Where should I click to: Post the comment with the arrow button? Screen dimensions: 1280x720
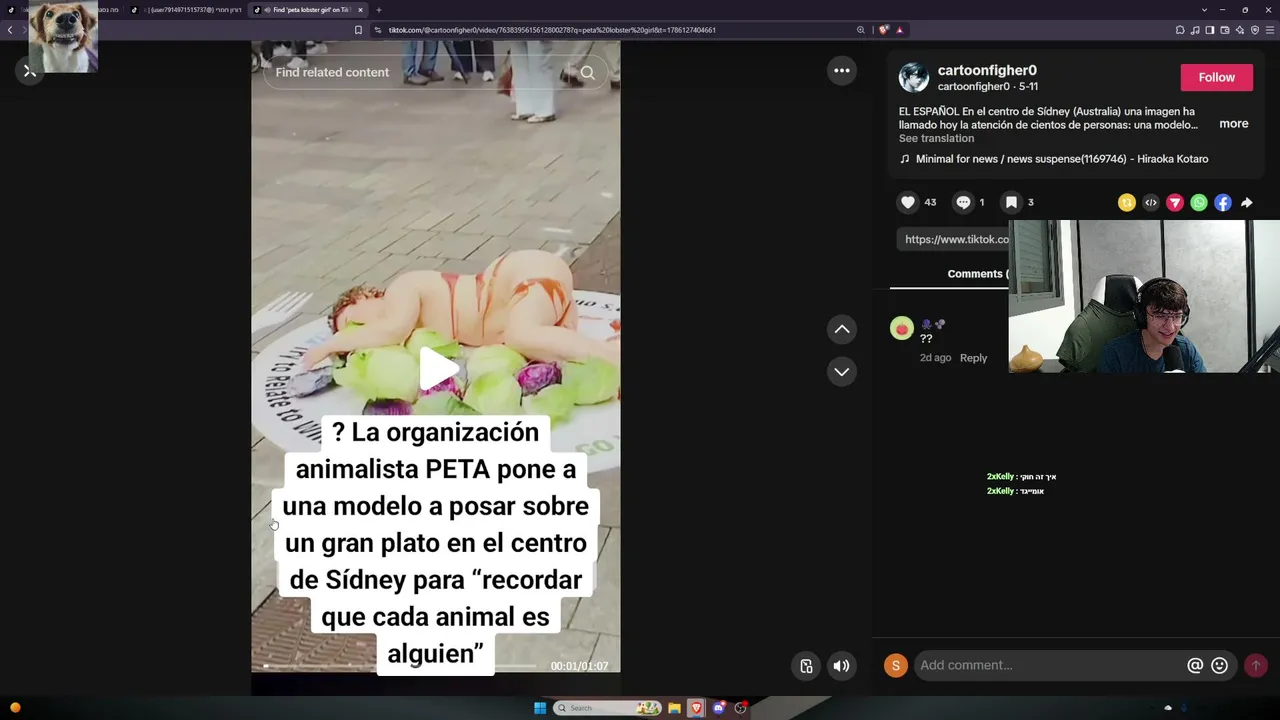point(1256,665)
